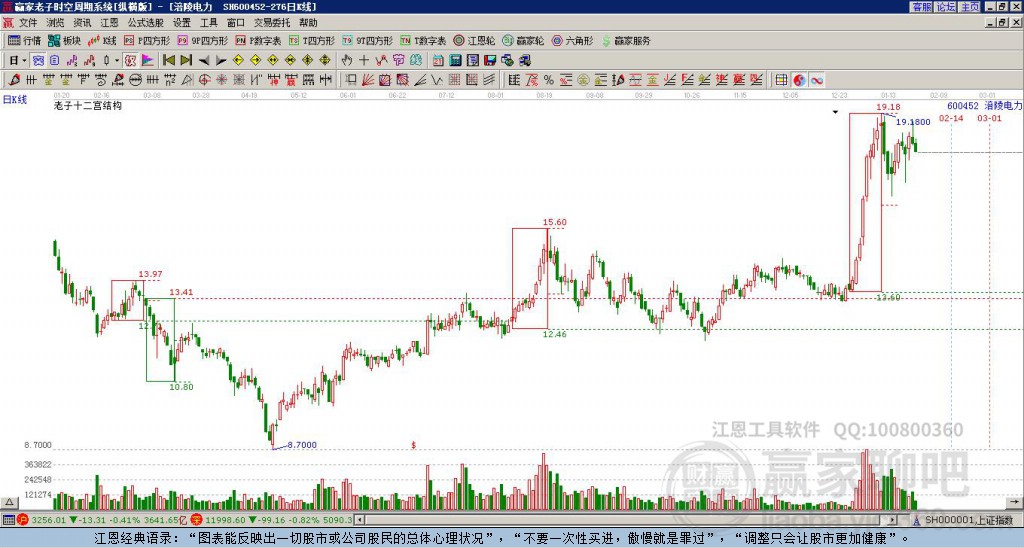Screen dimensions: 1024x548
Task: Open the 赢家轮 tool
Action: tap(523, 40)
